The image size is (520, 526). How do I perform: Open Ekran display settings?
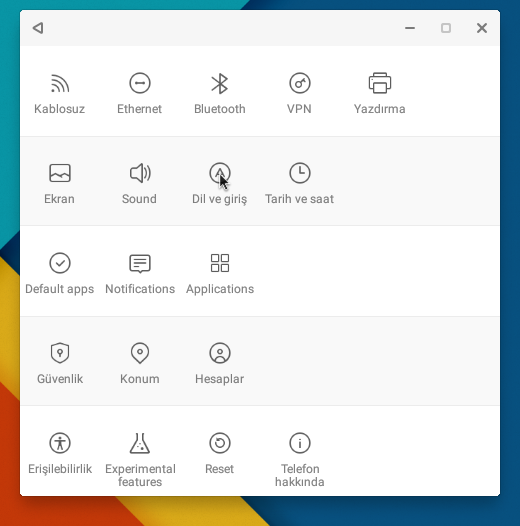tap(60, 183)
